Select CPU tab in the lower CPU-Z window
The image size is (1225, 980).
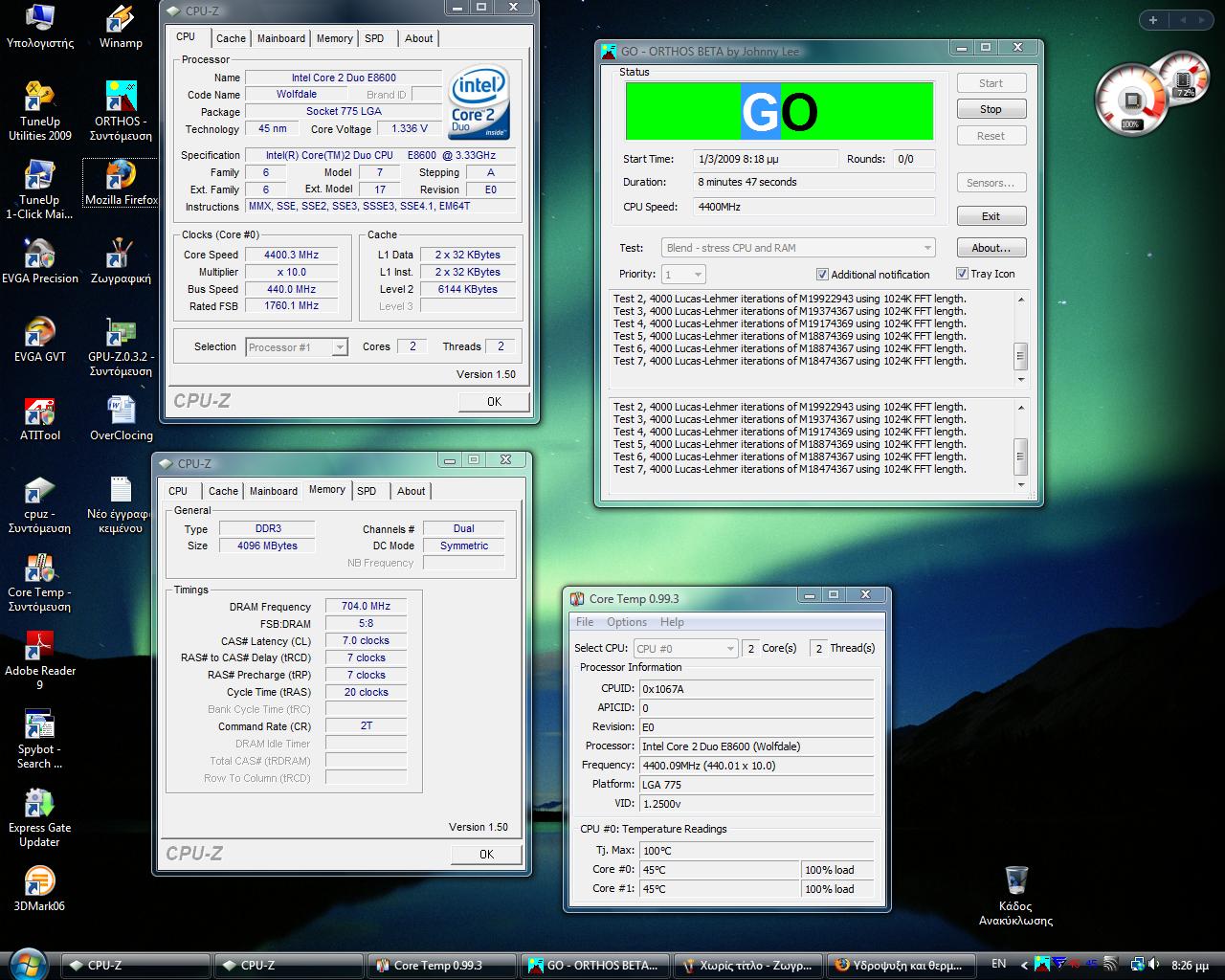[178, 491]
